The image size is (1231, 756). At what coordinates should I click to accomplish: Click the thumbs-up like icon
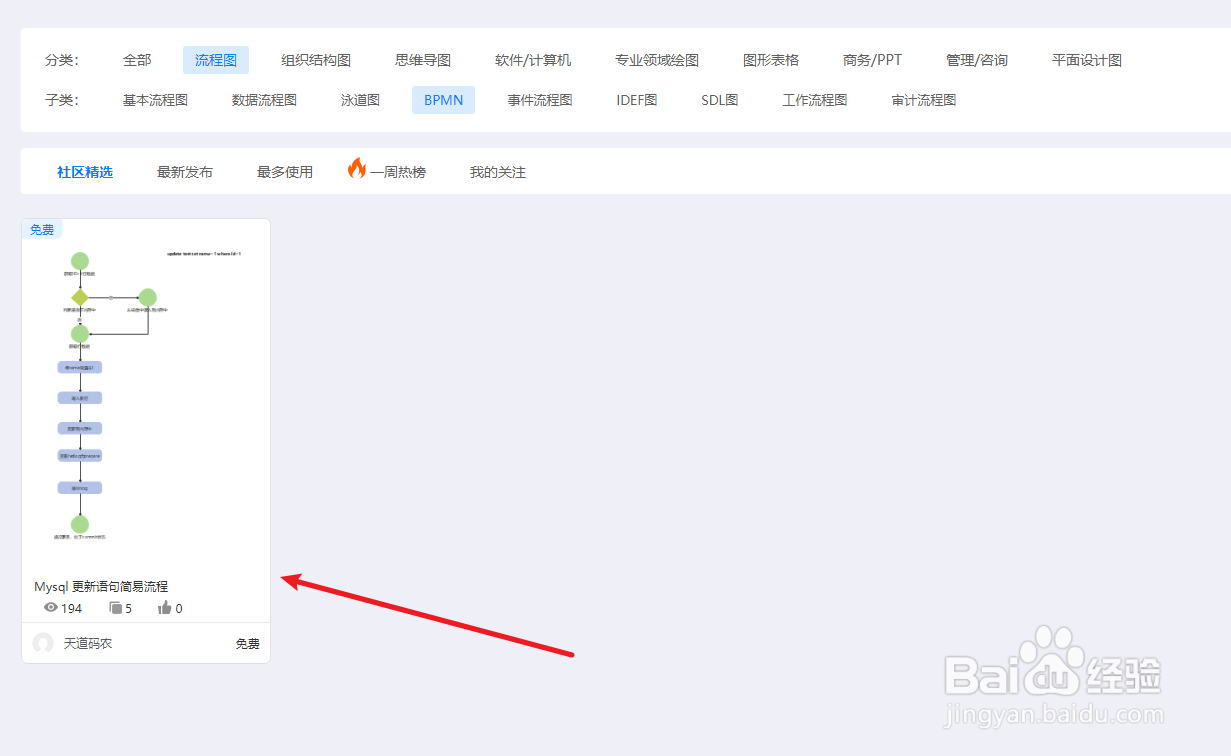(x=163, y=607)
